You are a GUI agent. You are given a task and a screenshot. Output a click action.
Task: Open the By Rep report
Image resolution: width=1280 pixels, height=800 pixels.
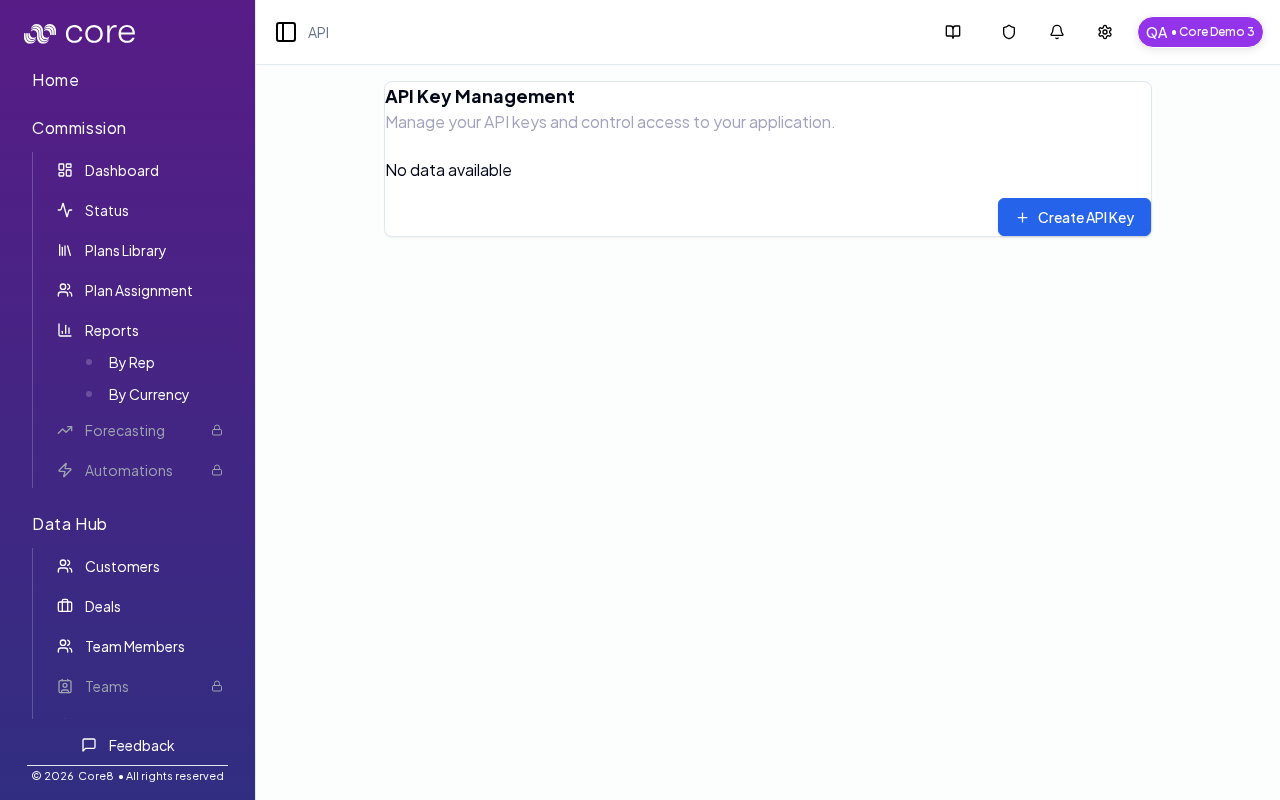(132, 362)
